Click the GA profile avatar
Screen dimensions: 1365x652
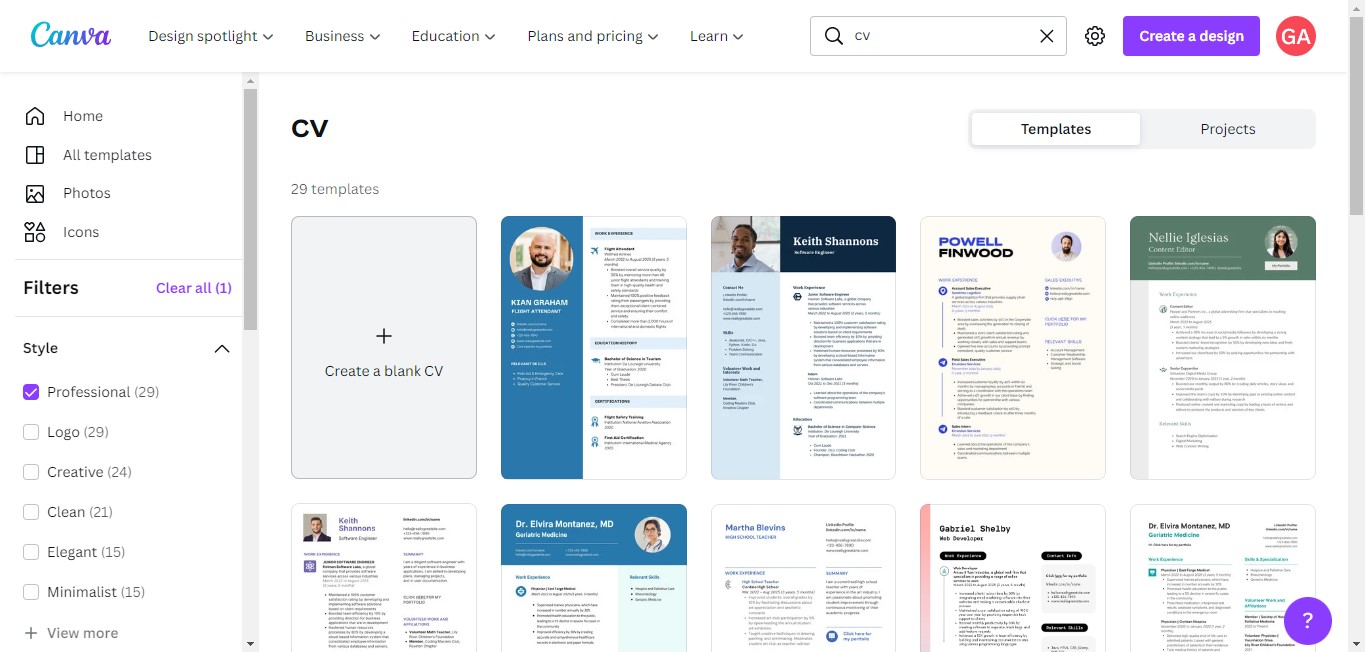coord(1295,36)
